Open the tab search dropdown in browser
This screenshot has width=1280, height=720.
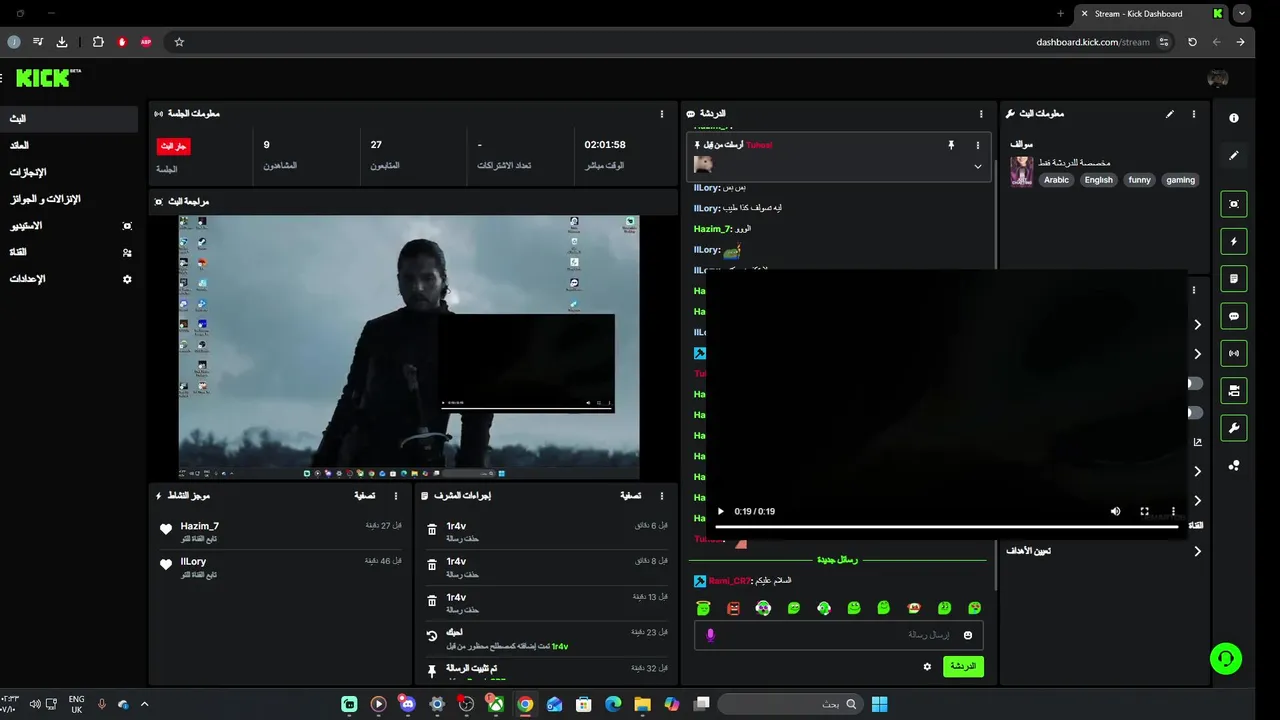[1242, 14]
